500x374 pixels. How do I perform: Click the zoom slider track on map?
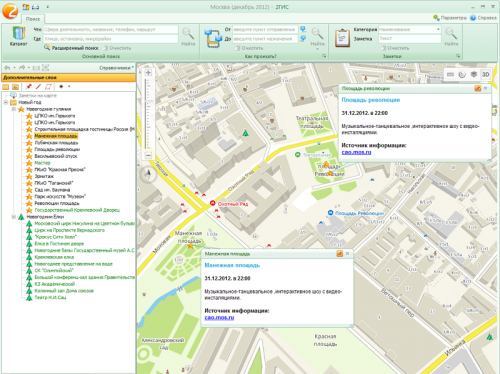[x=148, y=114]
